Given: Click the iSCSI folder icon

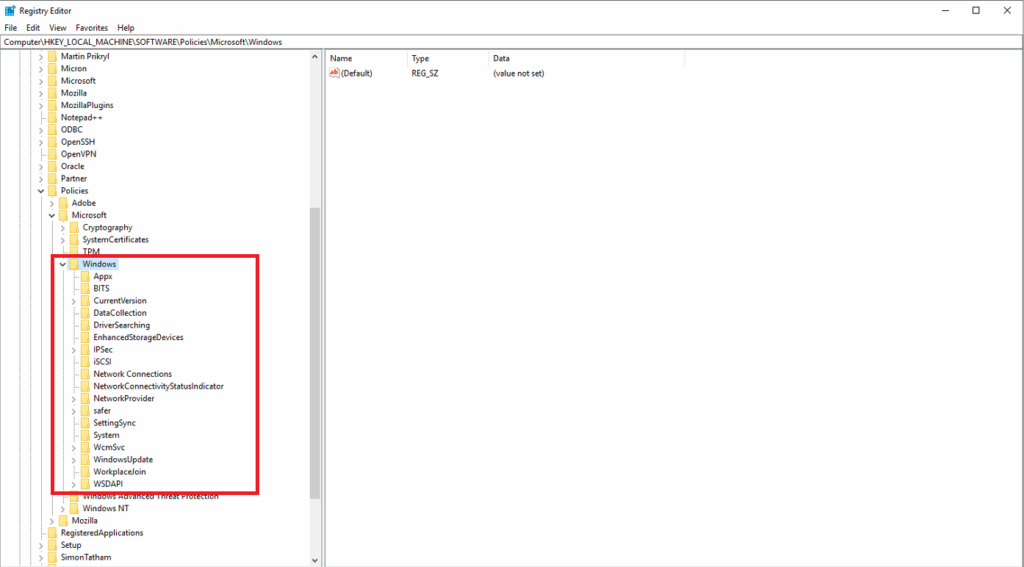Looking at the screenshot, I should (85, 361).
